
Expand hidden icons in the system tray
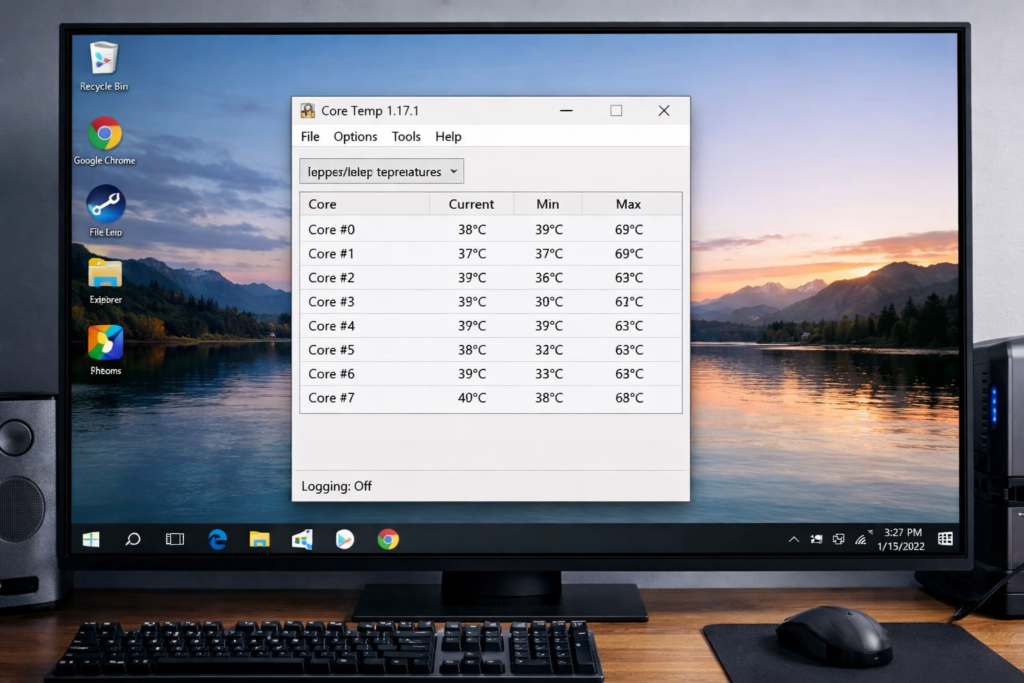pos(794,539)
